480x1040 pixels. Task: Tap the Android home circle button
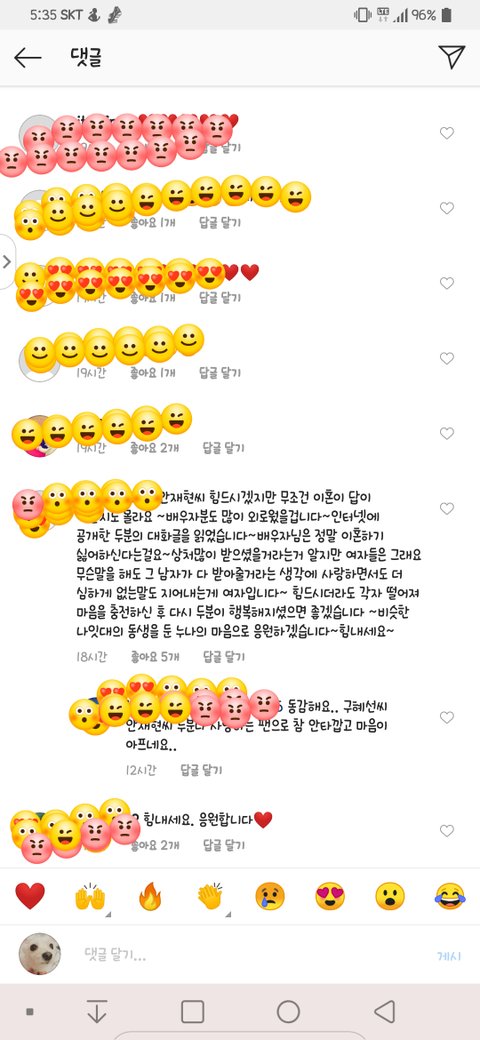(288, 1011)
